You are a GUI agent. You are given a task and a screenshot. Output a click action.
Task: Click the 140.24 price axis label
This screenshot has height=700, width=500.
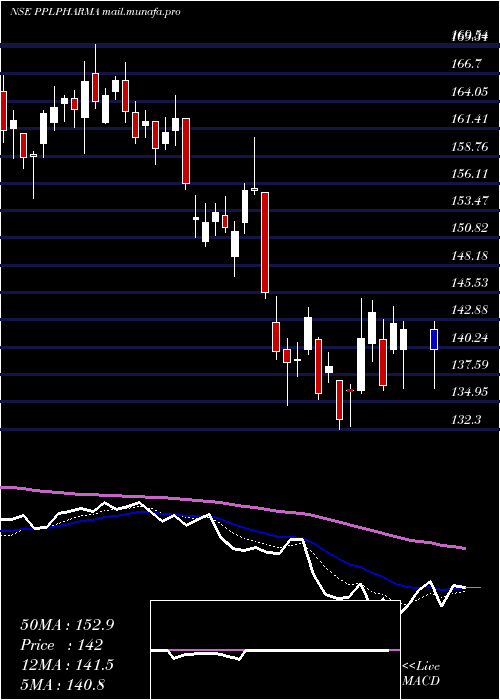(x=469, y=338)
